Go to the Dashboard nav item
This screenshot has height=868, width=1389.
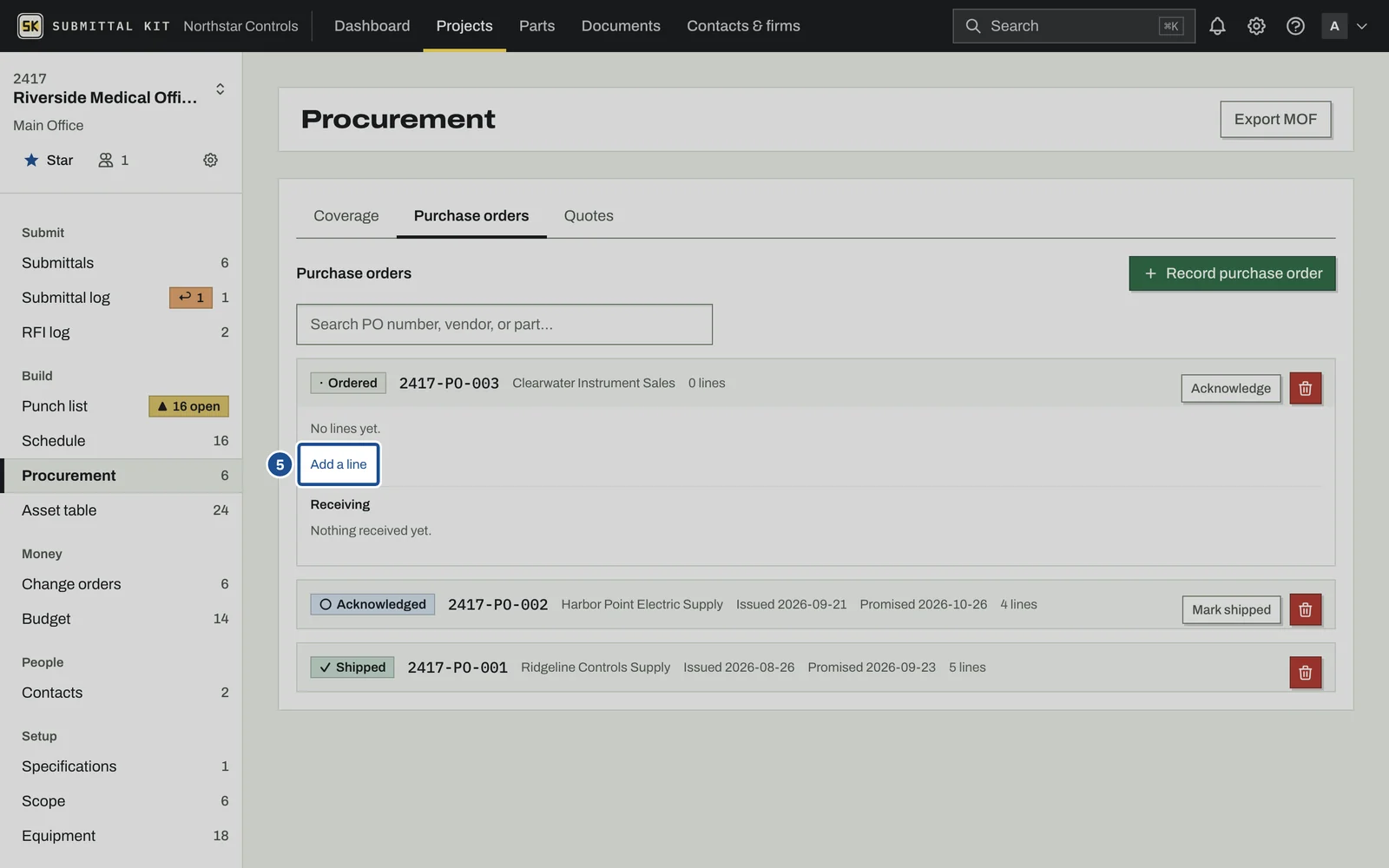(x=372, y=26)
